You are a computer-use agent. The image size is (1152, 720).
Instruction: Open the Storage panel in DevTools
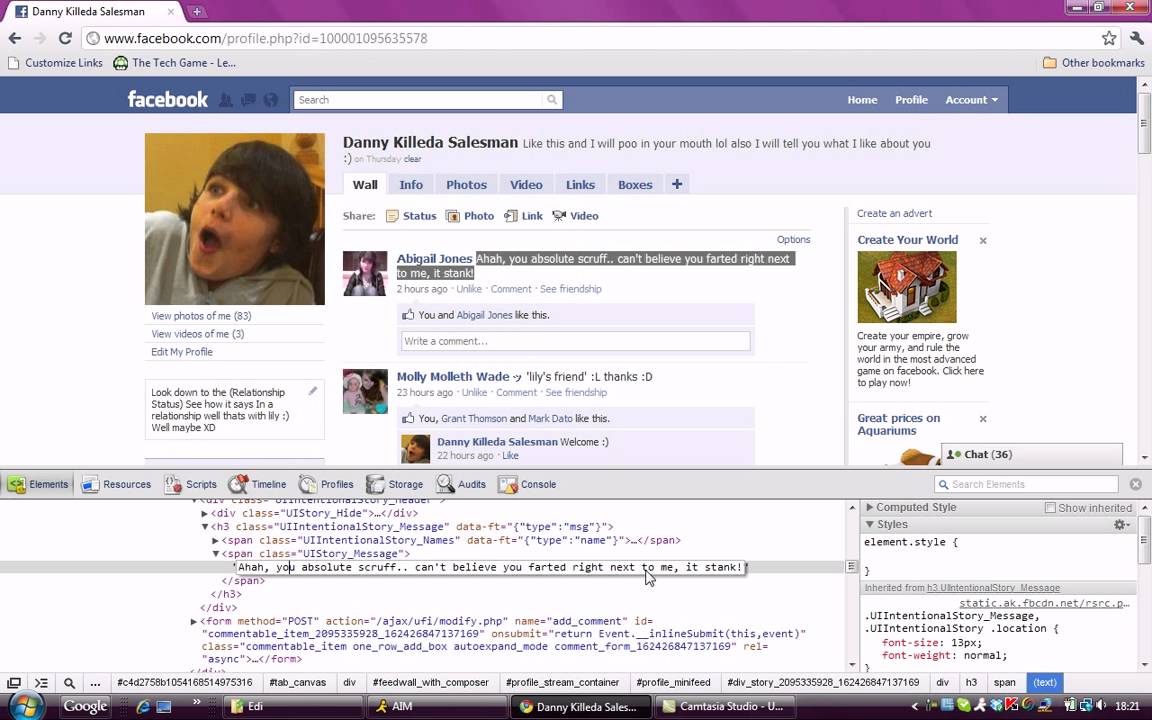pos(395,484)
